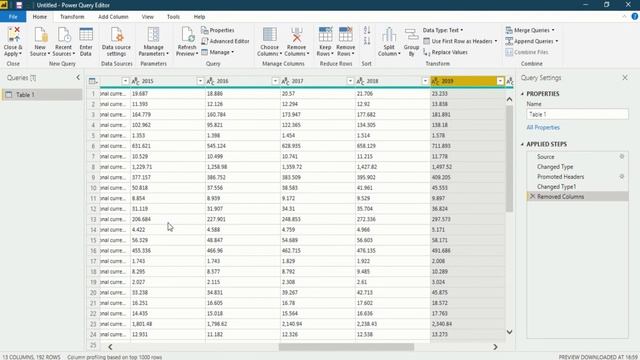Open the 2016 column filter dropdown

[x=275, y=81]
